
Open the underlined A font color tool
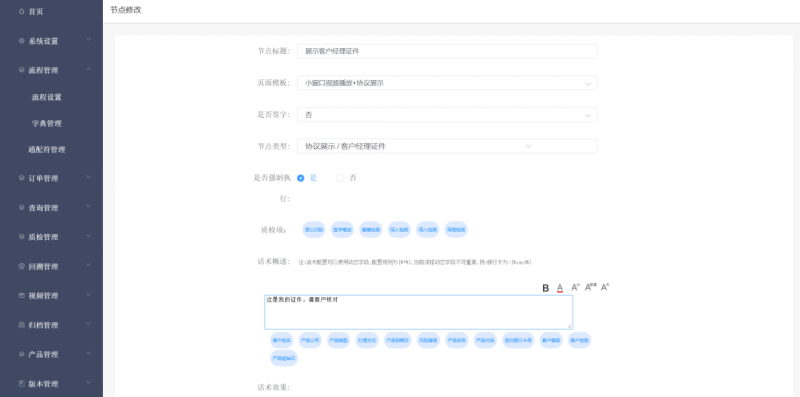560,288
